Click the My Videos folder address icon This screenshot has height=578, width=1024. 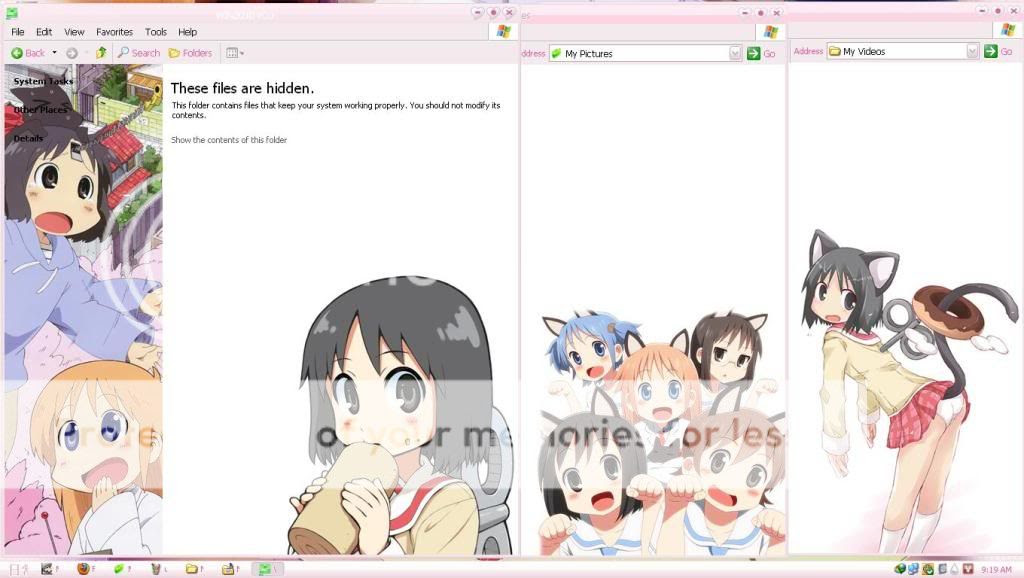tap(835, 51)
